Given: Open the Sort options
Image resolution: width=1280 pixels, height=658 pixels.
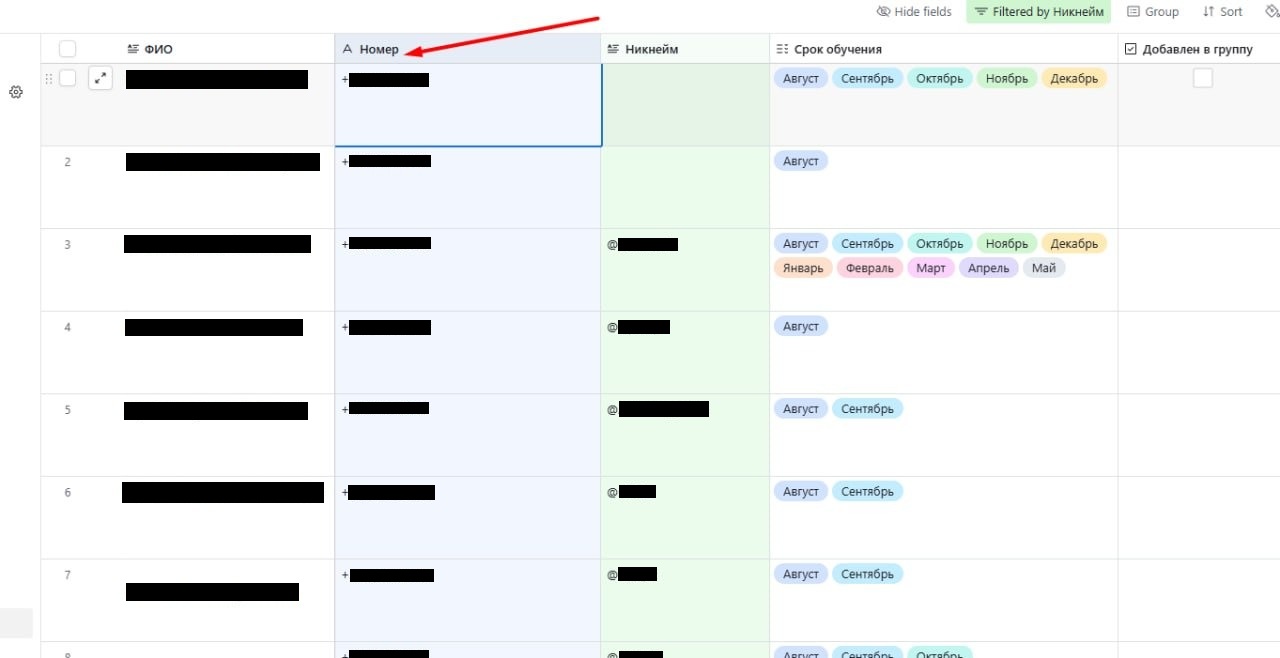Looking at the screenshot, I should (1222, 12).
